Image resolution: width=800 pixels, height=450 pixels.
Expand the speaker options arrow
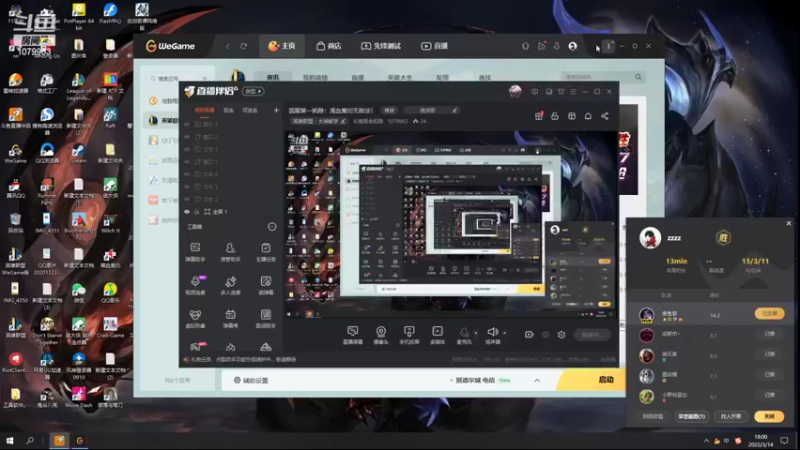pyautogui.click(x=505, y=333)
